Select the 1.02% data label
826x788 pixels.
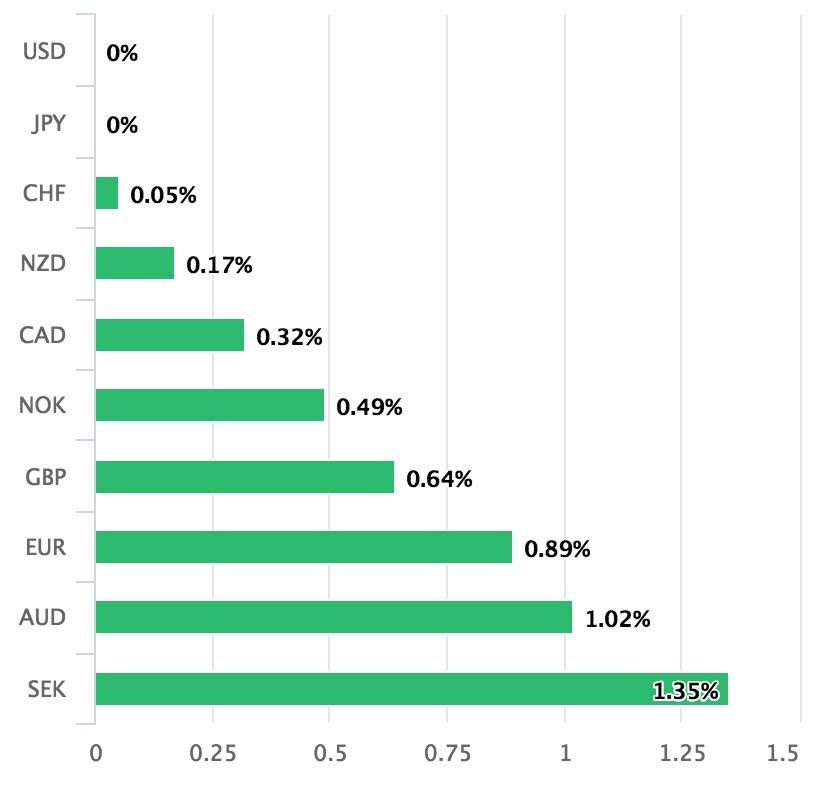coord(618,620)
